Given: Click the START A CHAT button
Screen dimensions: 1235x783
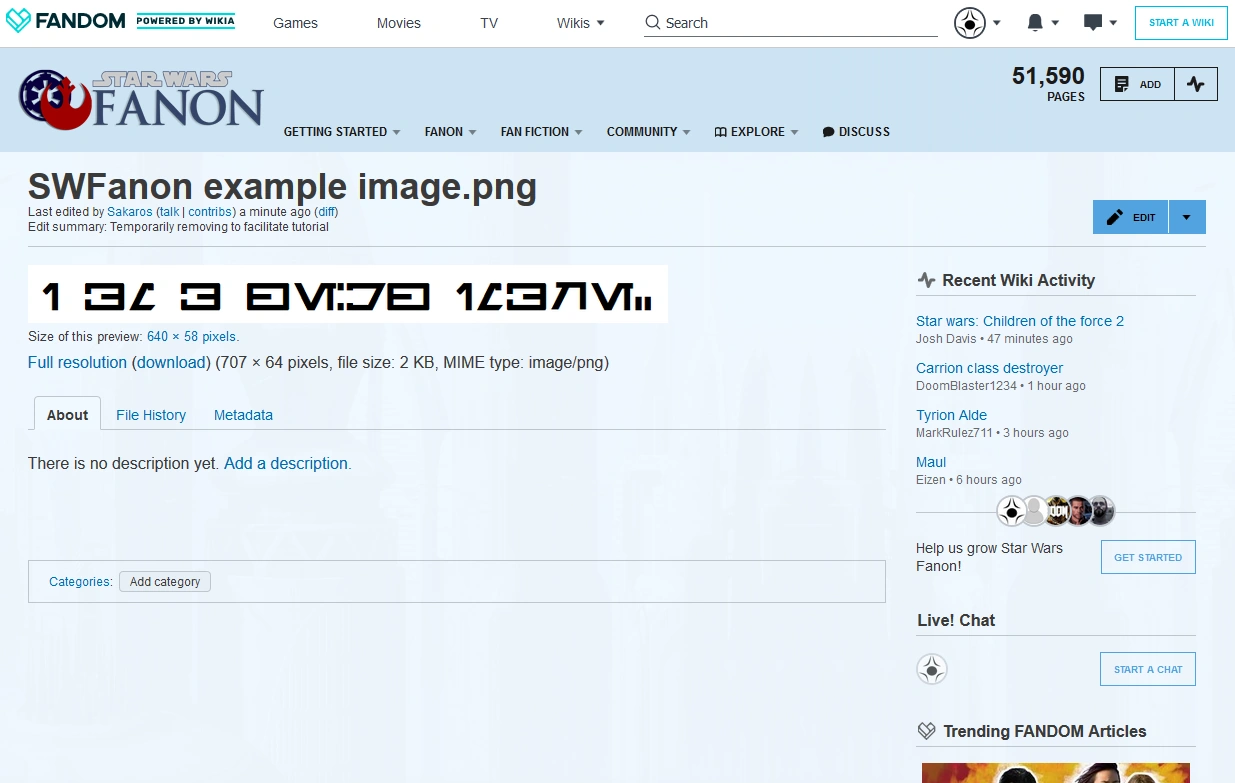Looking at the screenshot, I should click(x=1148, y=669).
